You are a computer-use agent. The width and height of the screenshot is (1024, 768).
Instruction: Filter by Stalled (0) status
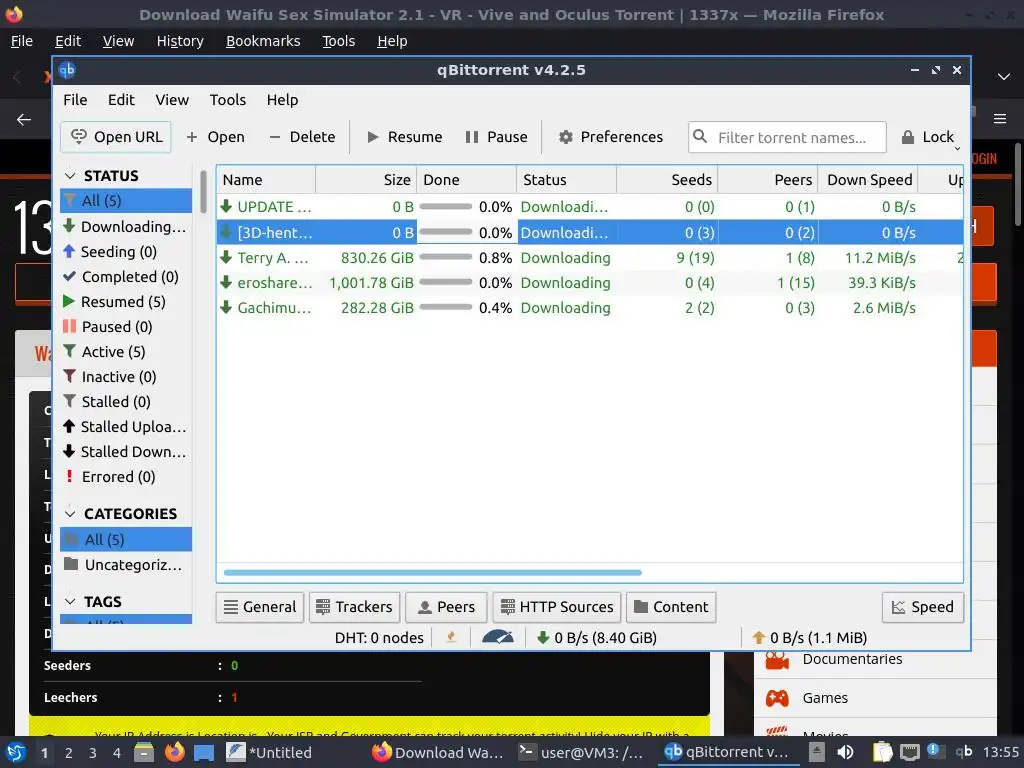click(126, 402)
